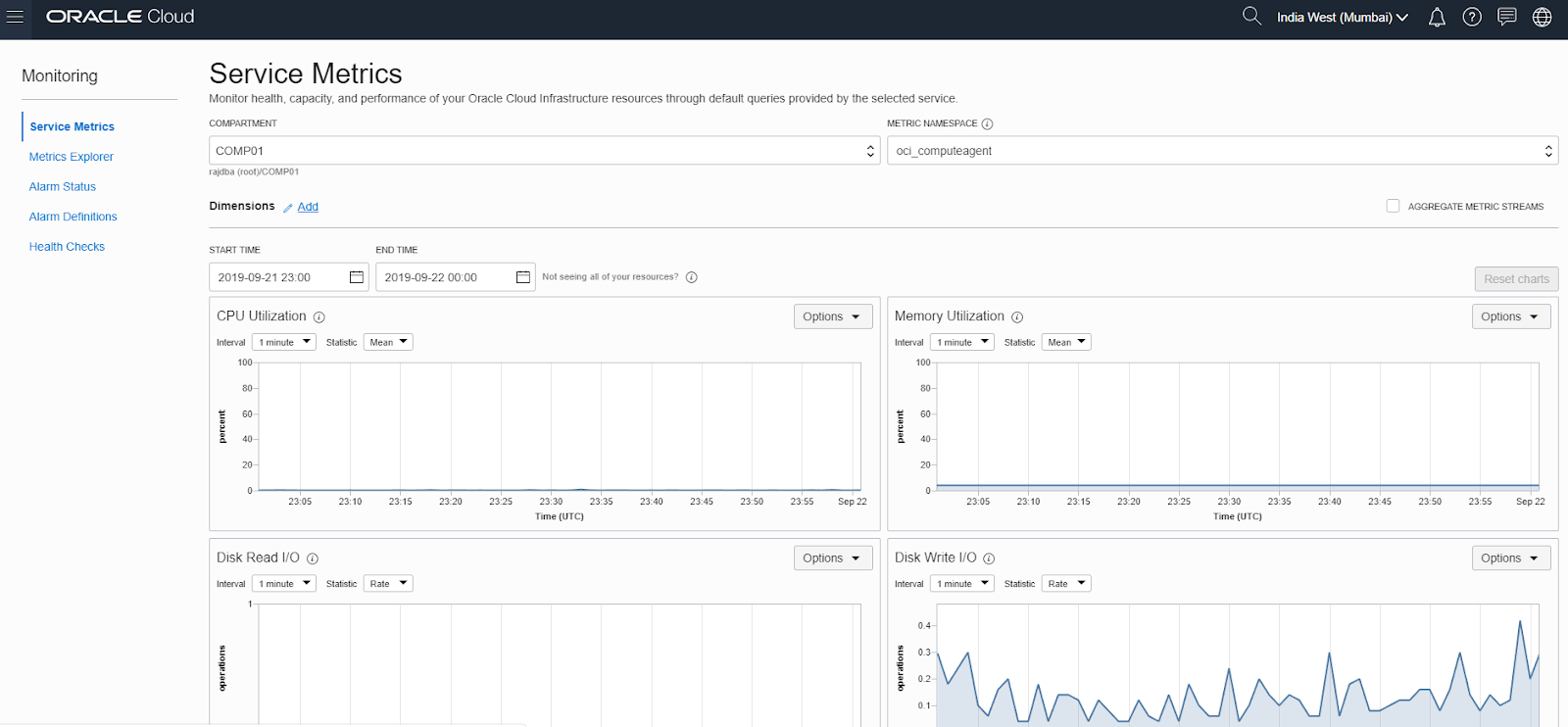This screenshot has height=727, width=1568.
Task: Change CPU Utilization interval dropdown
Action: pyautogui.click(x=284, y=342)
